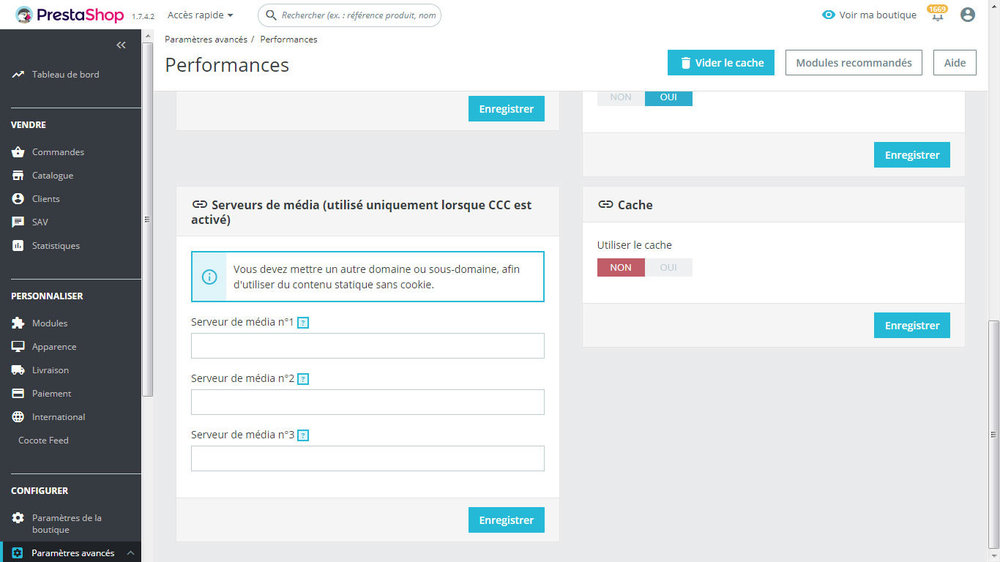This screenshot has height=562, width=1000.
Task: Open the Paiement menu item
Action: coord(52,394)
